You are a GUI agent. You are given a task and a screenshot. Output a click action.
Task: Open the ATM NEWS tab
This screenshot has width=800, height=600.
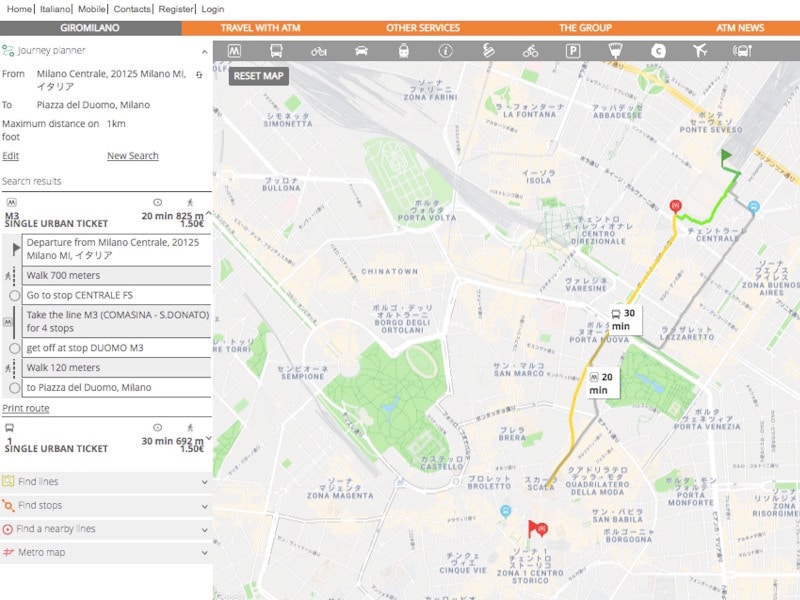740,28
